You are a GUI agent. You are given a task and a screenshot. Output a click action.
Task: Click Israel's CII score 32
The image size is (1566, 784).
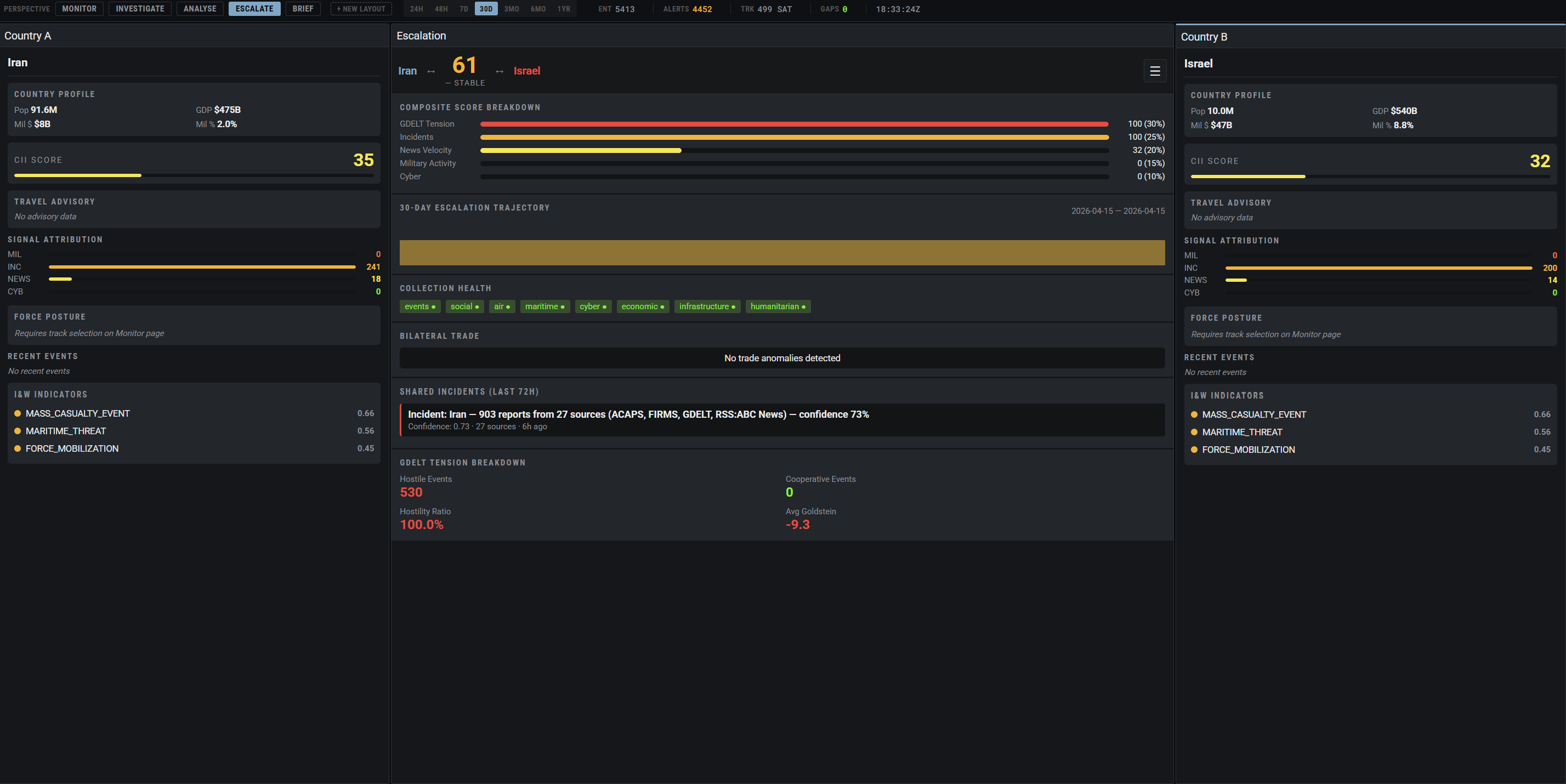pyautogui.click(x=1539, y=161)
